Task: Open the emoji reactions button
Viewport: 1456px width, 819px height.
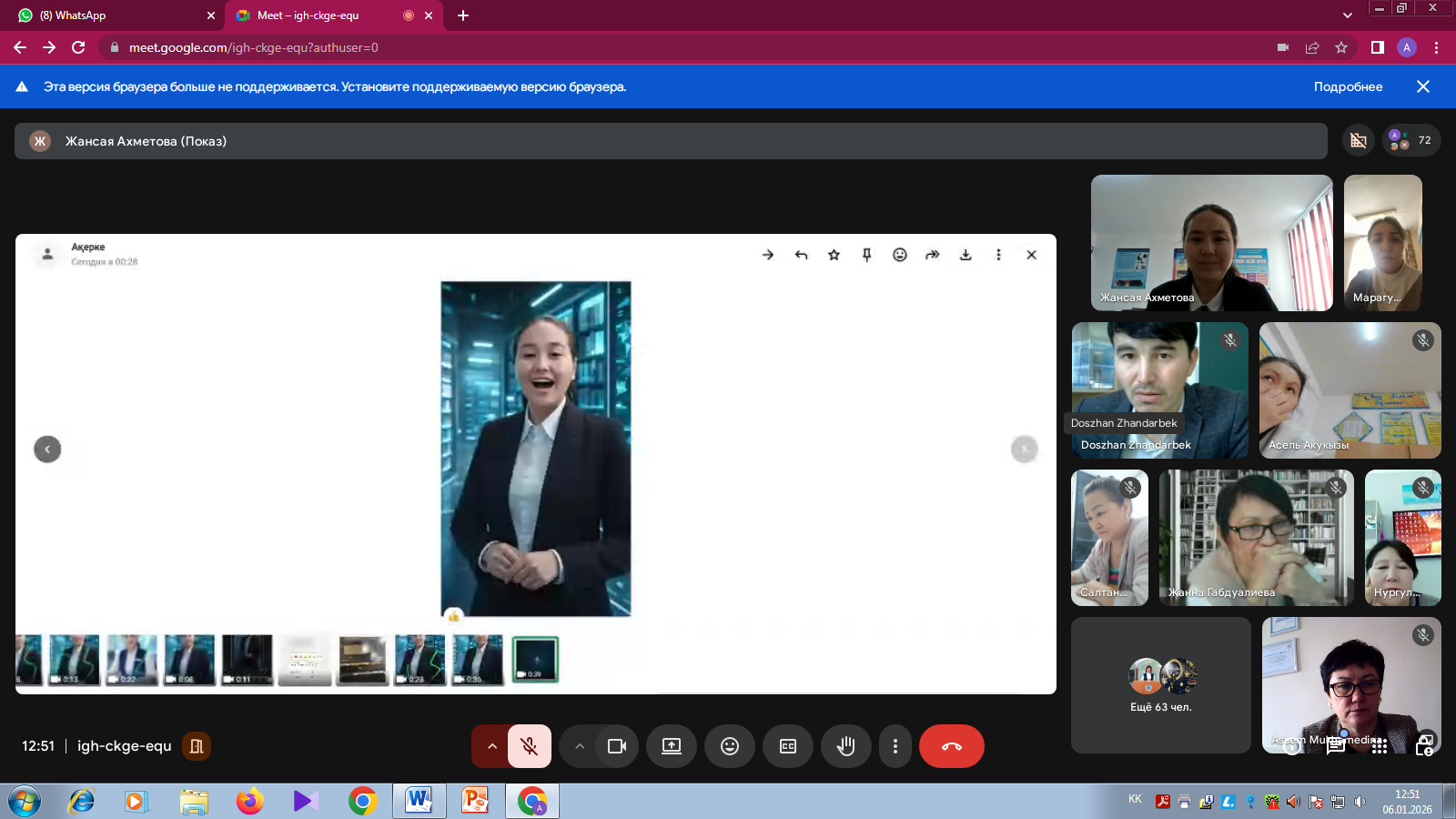Action: tap(729, 746)
